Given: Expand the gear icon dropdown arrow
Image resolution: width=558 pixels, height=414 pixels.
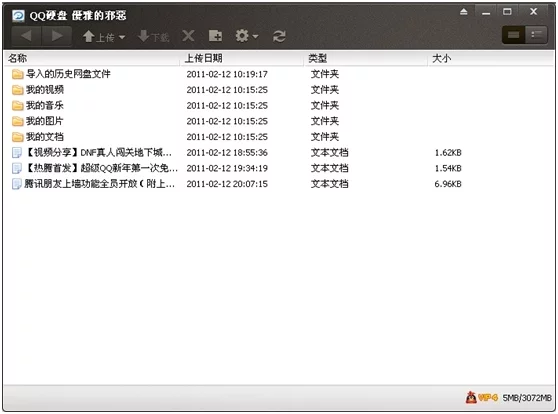Looking at the screenshot, I should pos(255,36).
